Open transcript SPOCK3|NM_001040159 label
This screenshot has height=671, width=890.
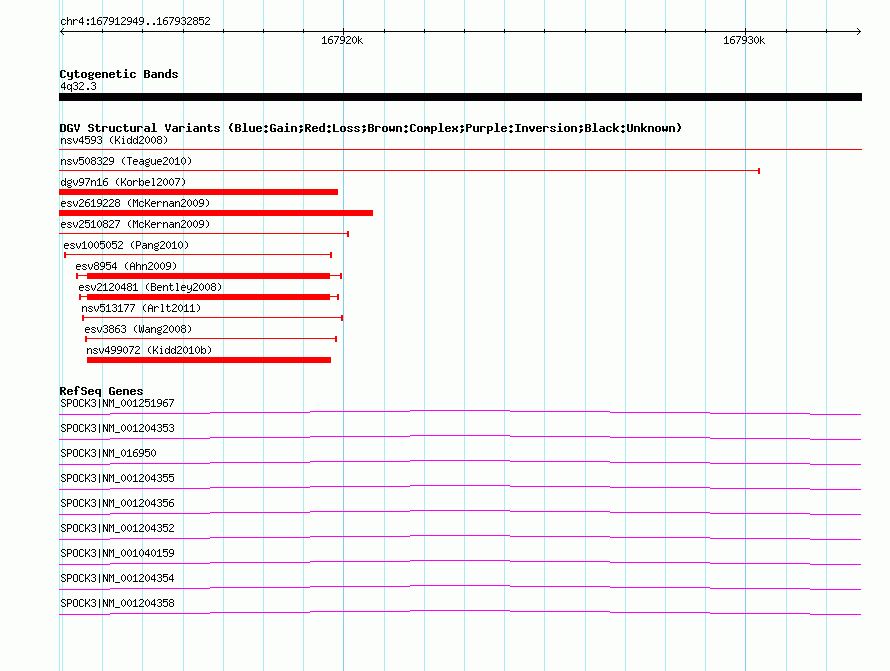tap(117, 553)
